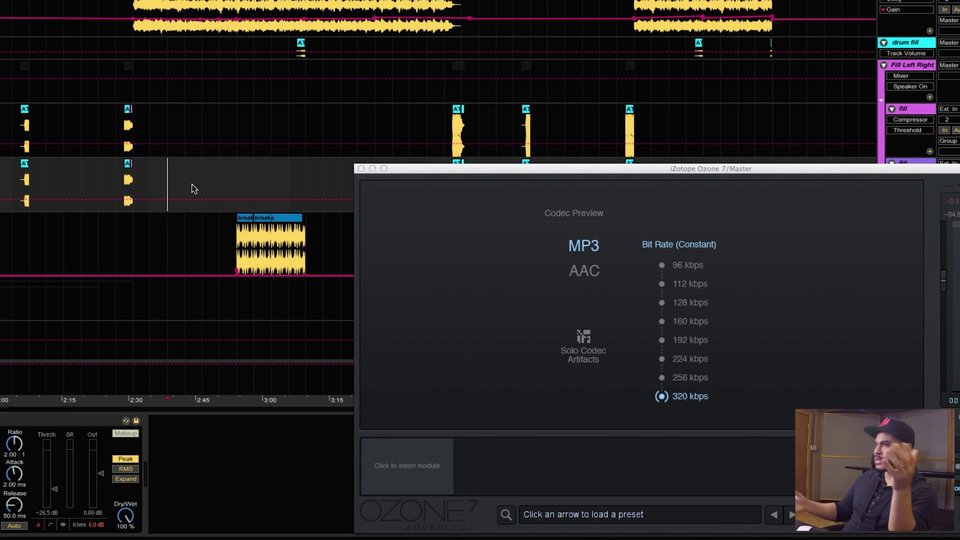Switch to transfer curve view icon
The height and width of the screenshot is (540, 960).
coord(50,525)
